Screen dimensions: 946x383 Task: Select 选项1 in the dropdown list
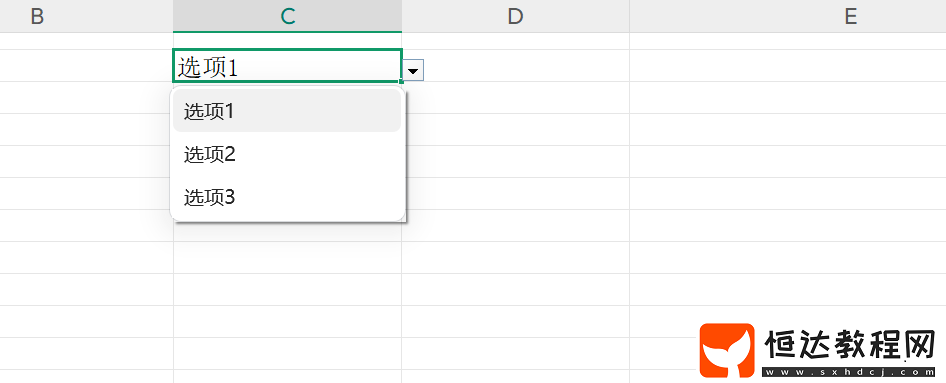pos(287,112)
